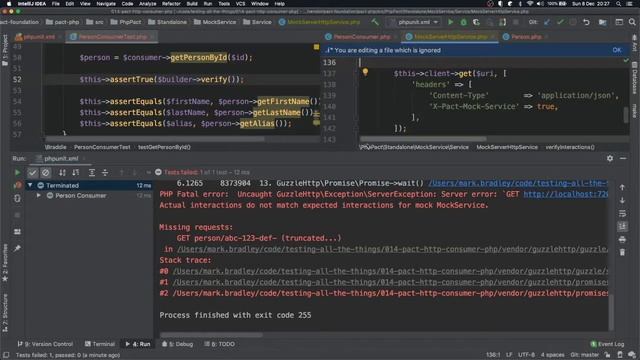
Task: Open the phpunit.xml run configuration dropdown
Action: coord(413,22)
